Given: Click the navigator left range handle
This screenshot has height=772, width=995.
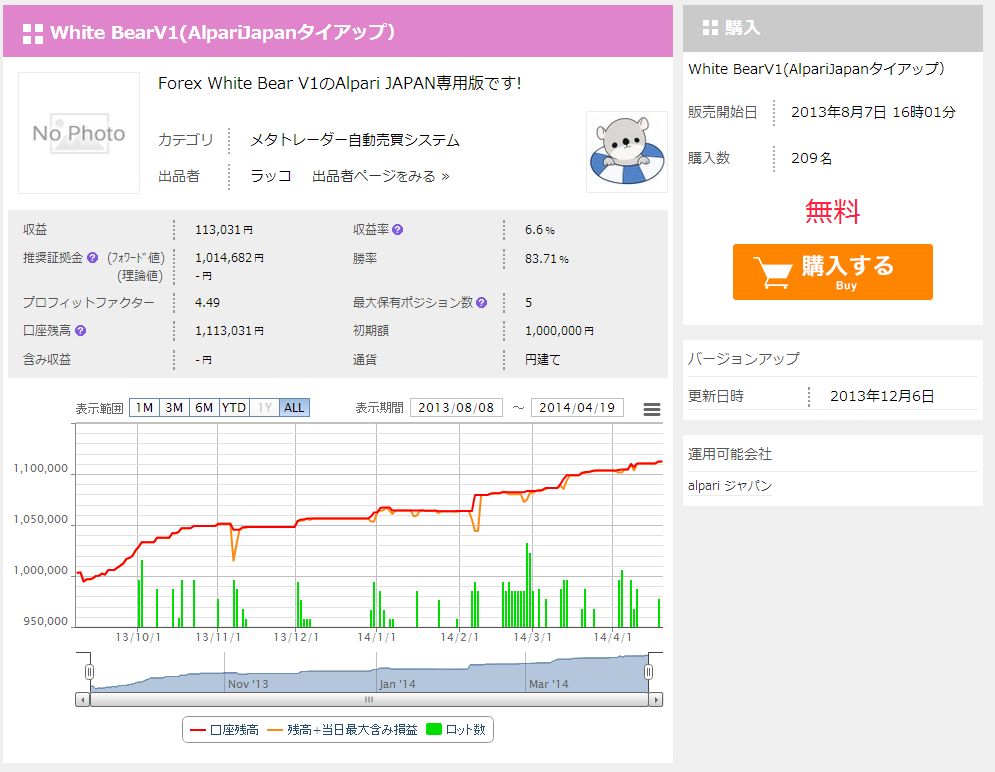Looking at the screenshot, I should (x=89, y=672).
